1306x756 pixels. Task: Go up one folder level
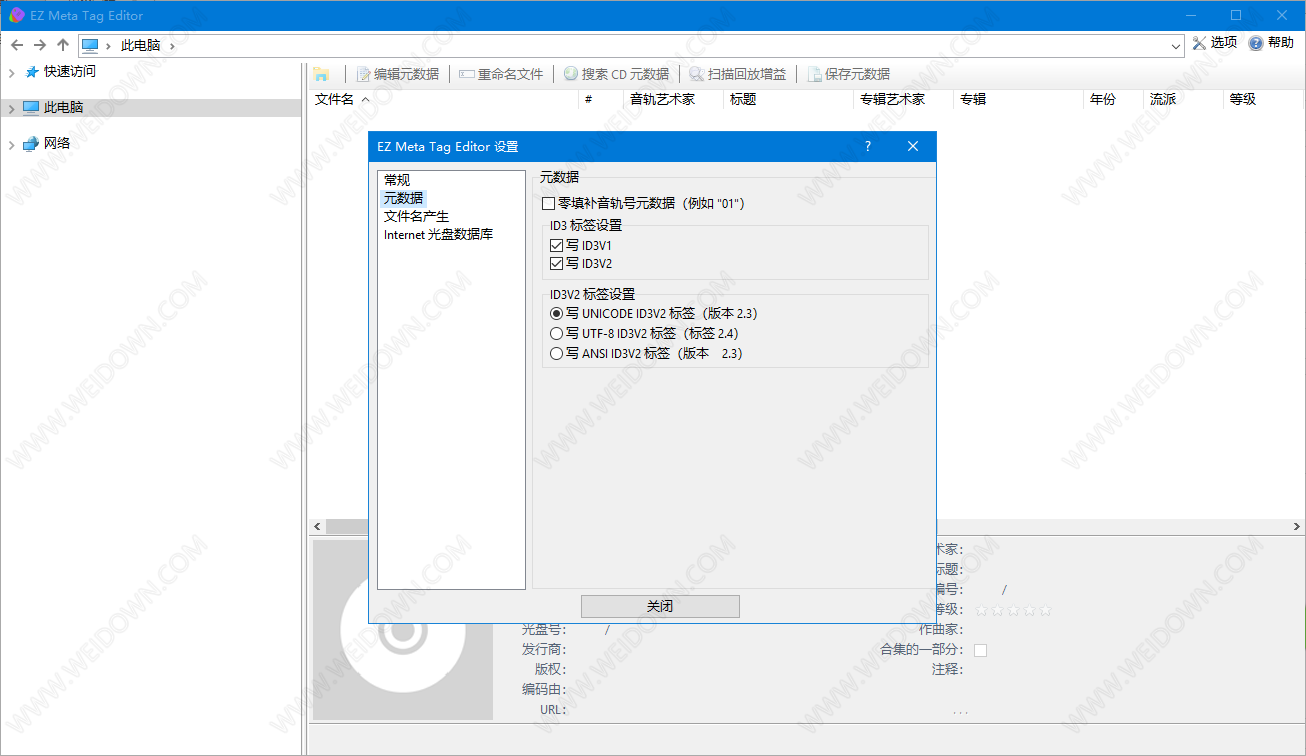click(x=63, y=45)
